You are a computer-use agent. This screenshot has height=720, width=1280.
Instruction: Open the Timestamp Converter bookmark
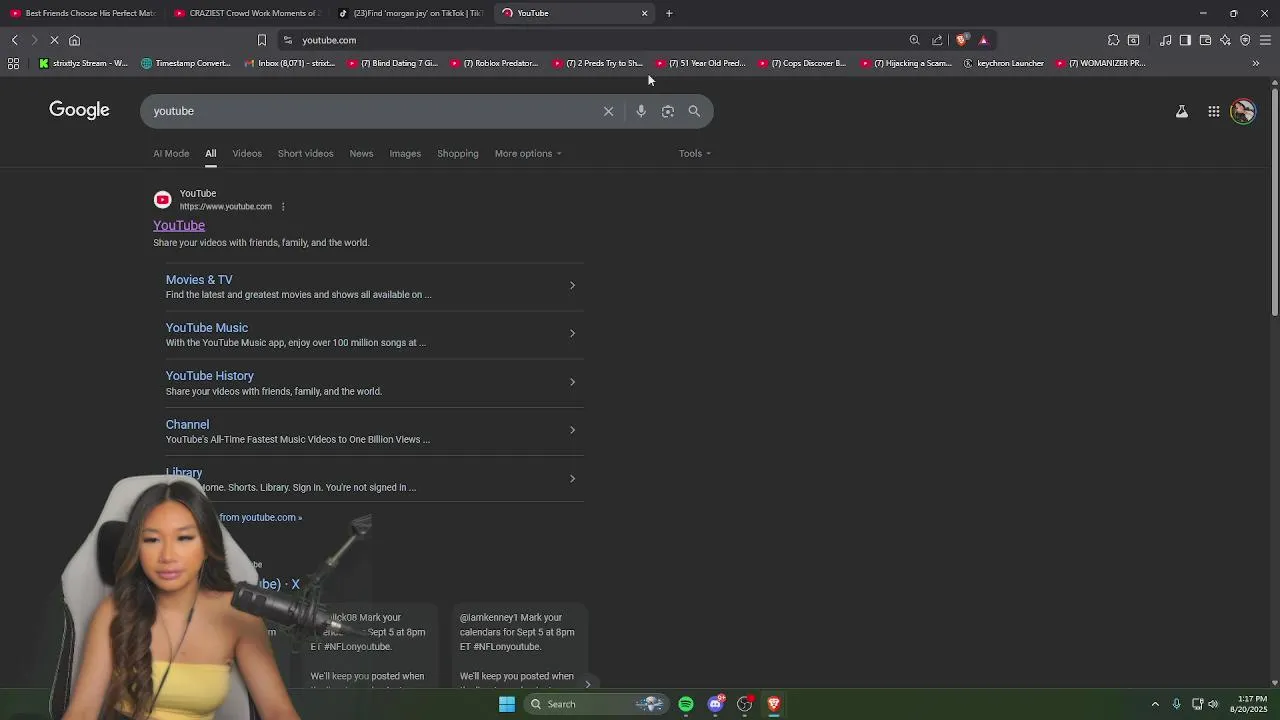pyautogui.click(x=186, y=63)
